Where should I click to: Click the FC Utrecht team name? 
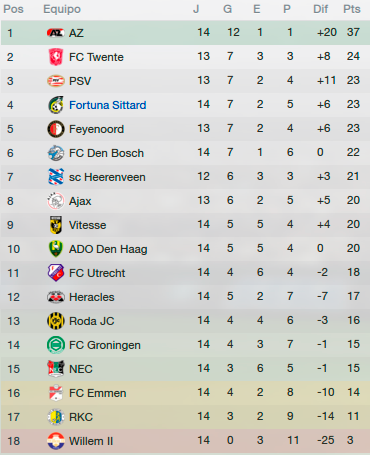tap(97, 273)
